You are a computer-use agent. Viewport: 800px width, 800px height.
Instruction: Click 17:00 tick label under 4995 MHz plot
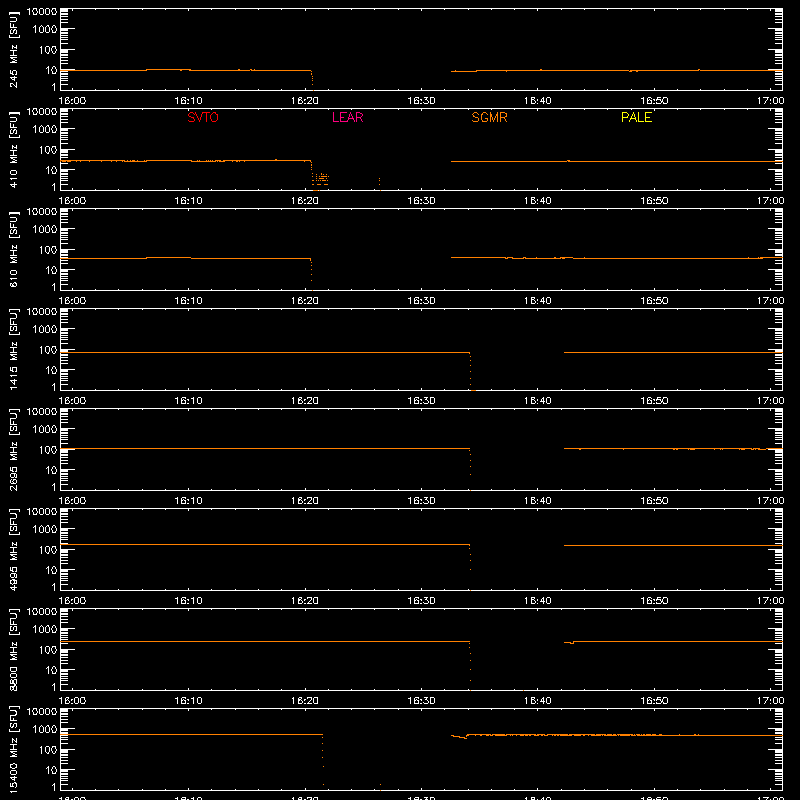[770, 601]
